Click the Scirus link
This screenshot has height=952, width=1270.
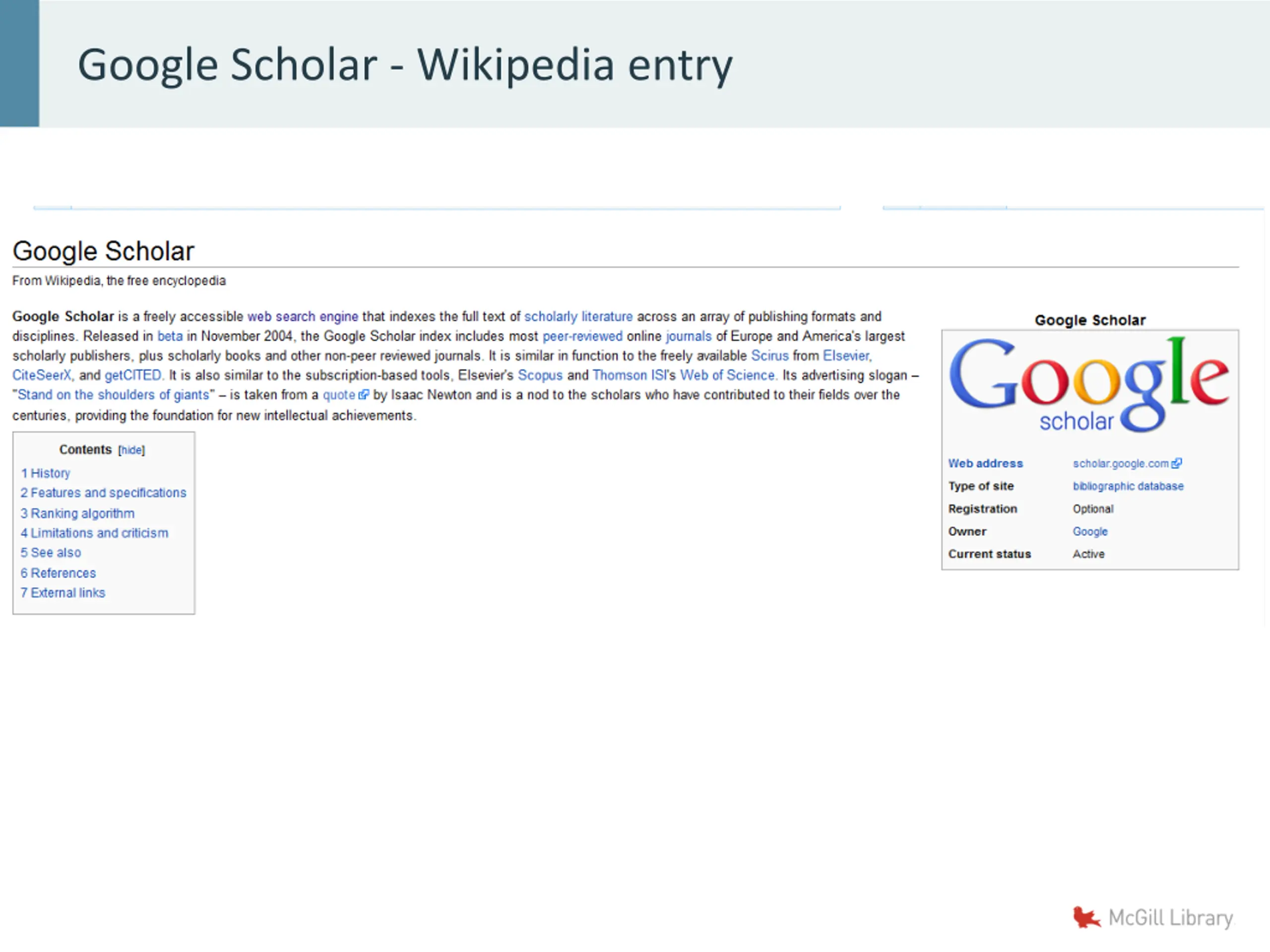[x=769, y=356]
